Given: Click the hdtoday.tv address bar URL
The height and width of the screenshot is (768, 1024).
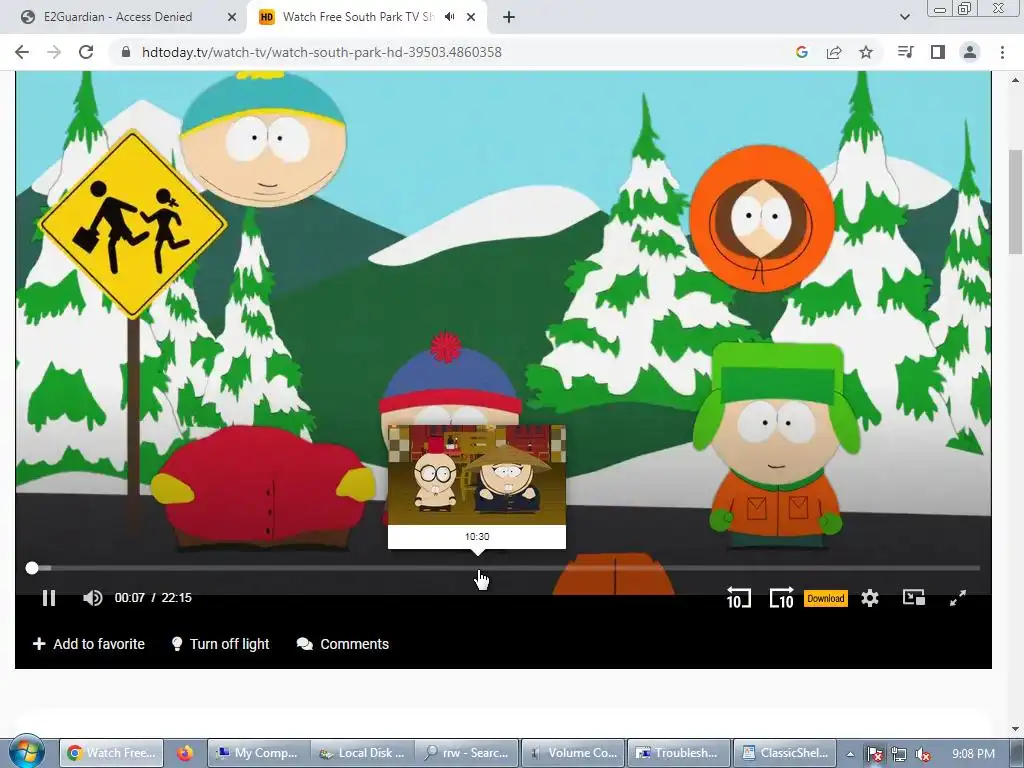Looking at the screenshot, I should (x=322, y=52).
